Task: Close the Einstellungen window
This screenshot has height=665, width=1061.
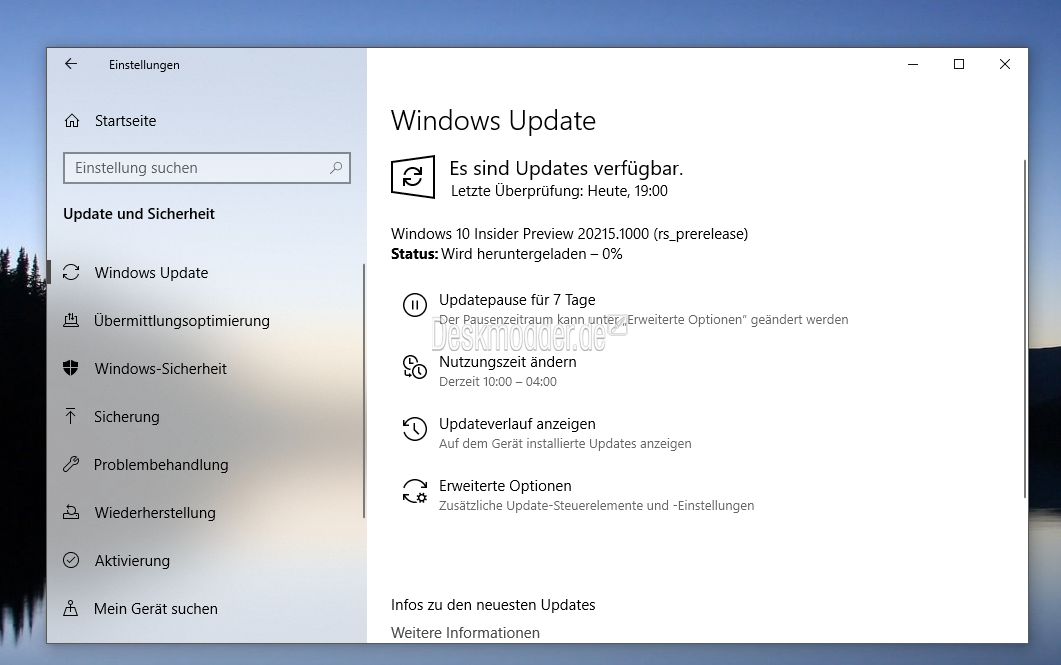Action: point(1005,64)
